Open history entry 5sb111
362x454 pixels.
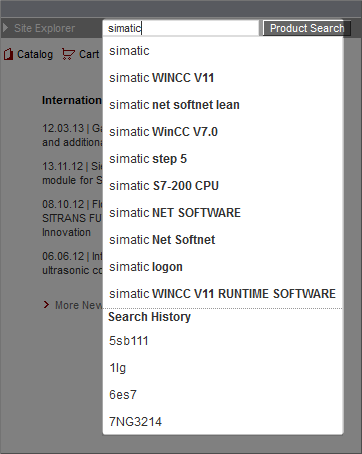tap(223, 341)
